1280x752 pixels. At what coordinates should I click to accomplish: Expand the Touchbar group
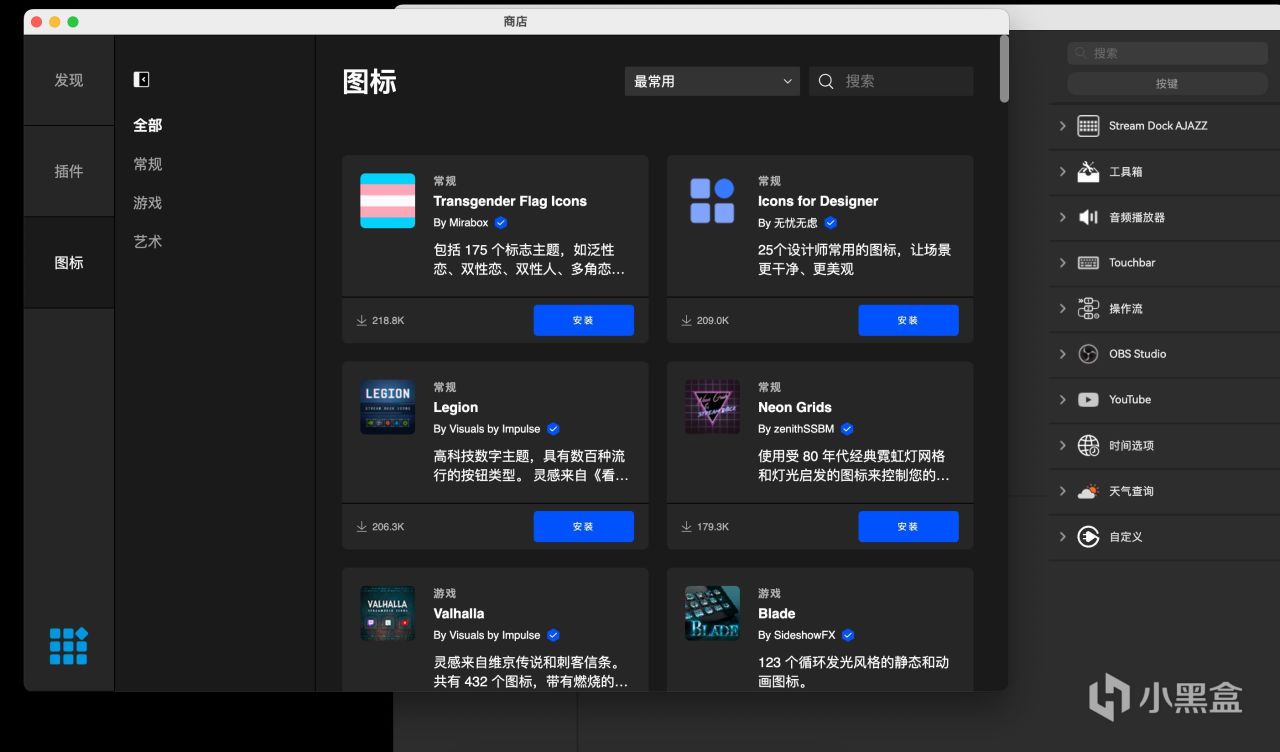[x=1062, y=263]
